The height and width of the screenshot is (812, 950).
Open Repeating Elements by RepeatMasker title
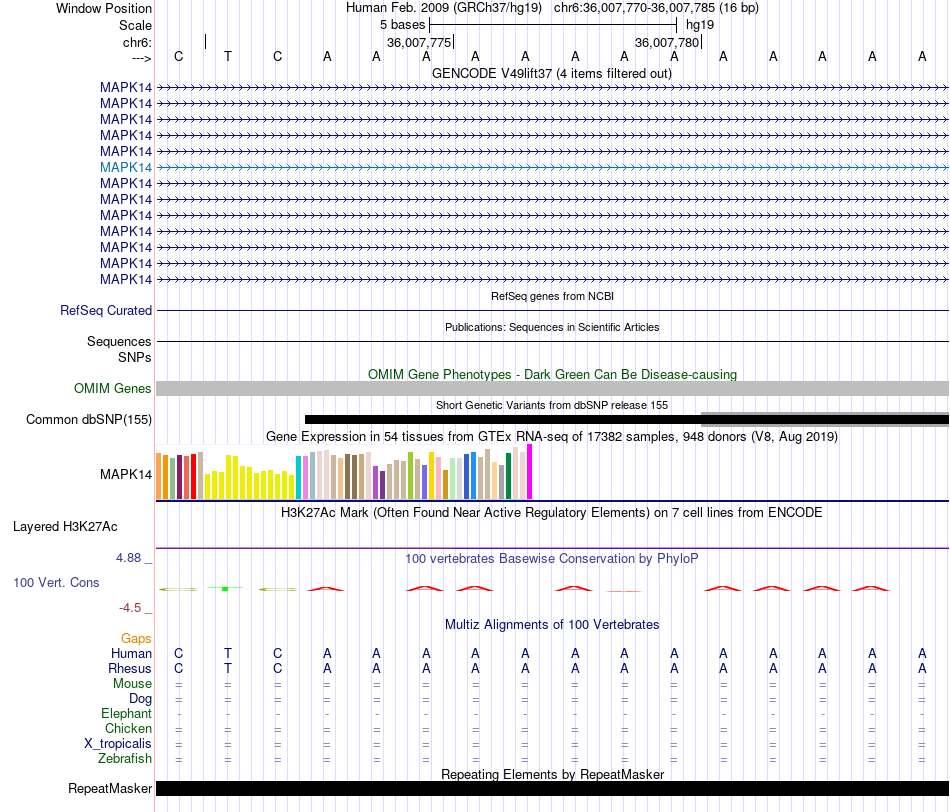click(x=553, y=774)
